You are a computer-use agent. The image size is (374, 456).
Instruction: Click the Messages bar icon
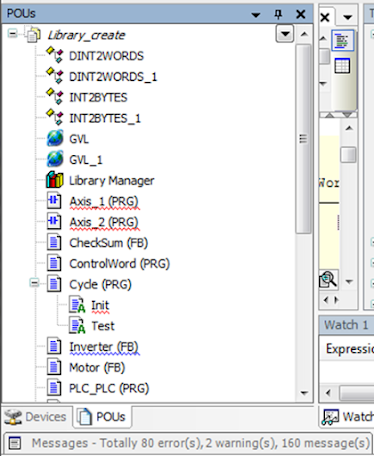click(x=15, y=443)
